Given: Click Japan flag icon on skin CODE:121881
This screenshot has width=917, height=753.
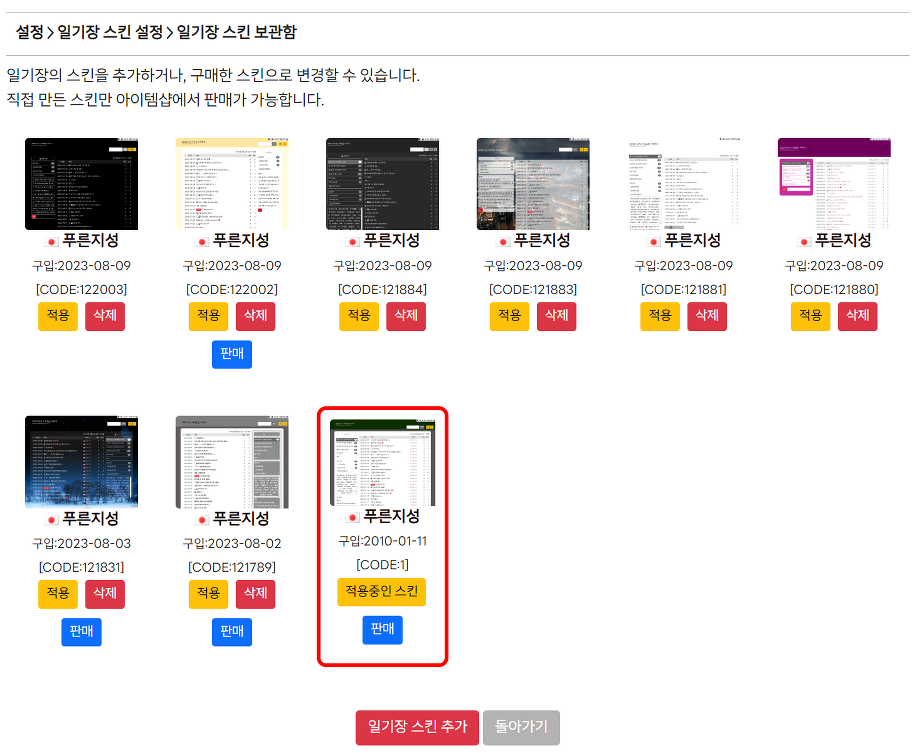Looking at the screenshot, I should [654, 241].
